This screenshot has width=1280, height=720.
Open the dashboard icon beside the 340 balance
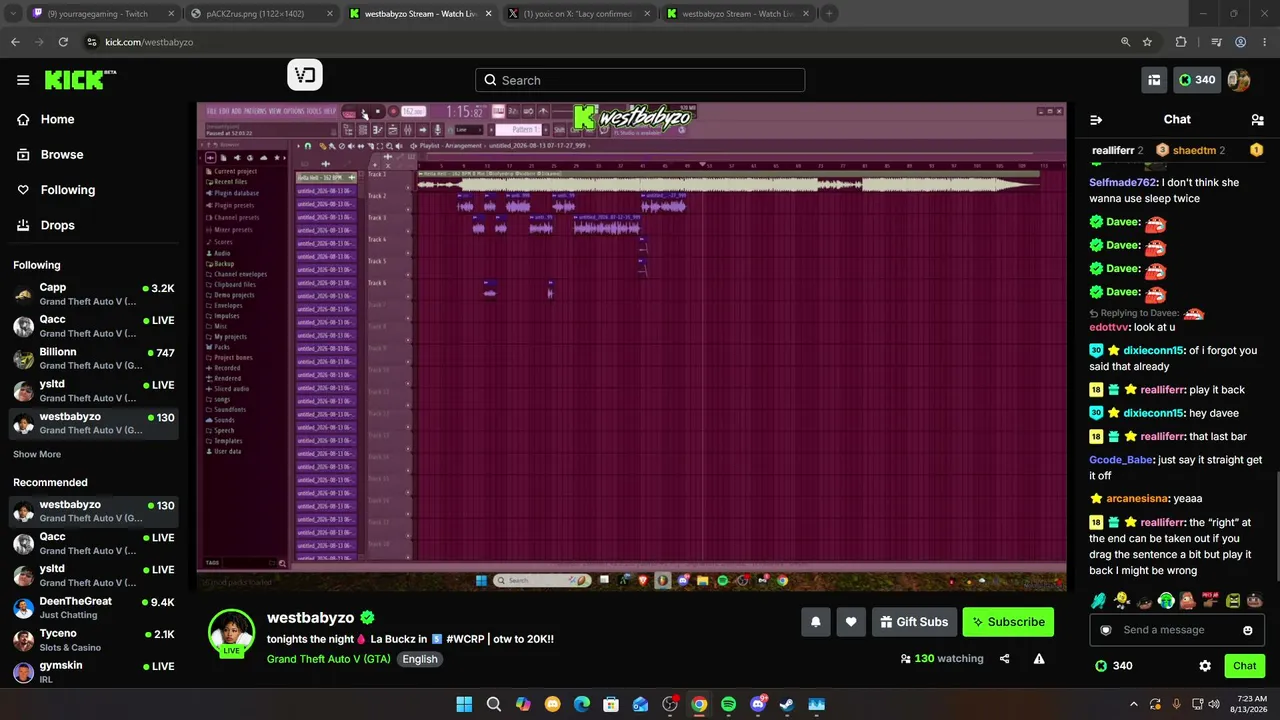[1154, 80]
